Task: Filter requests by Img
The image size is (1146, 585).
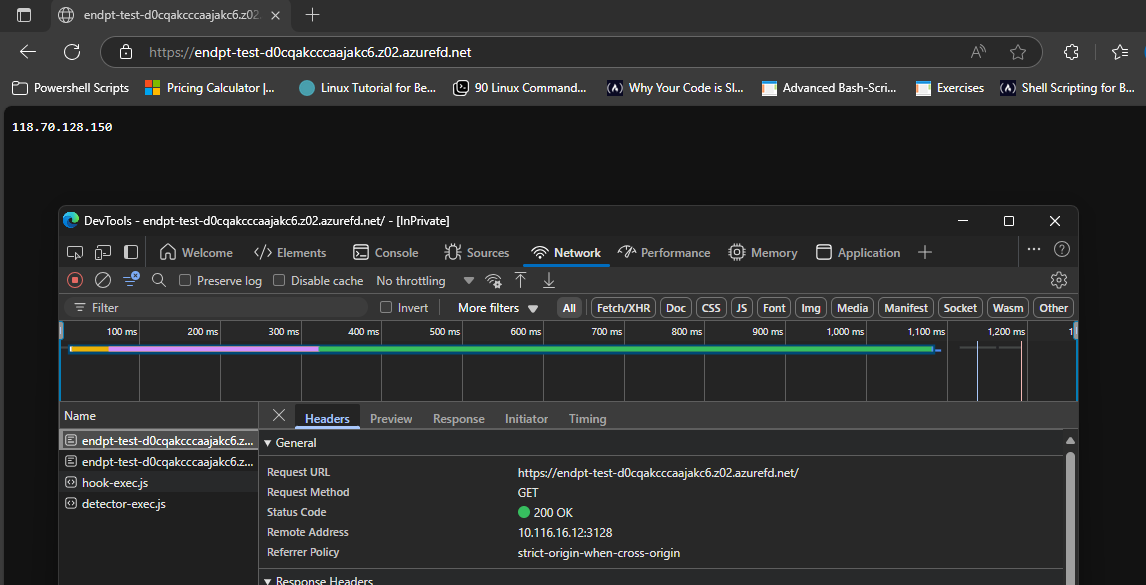Action: 811,308
